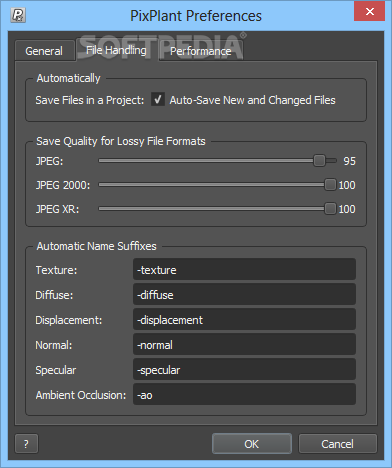Screen dimensions: 392x468
Task: Click the 'Save Files in a Project:' label
Action: pos(90,100)
